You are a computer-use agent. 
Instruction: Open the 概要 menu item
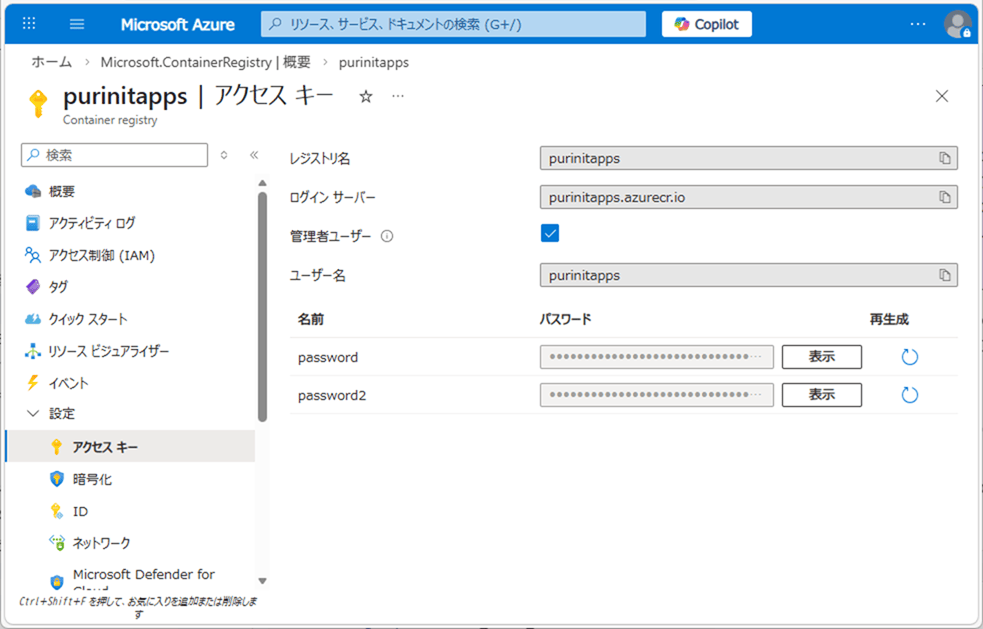click(61, 191)
